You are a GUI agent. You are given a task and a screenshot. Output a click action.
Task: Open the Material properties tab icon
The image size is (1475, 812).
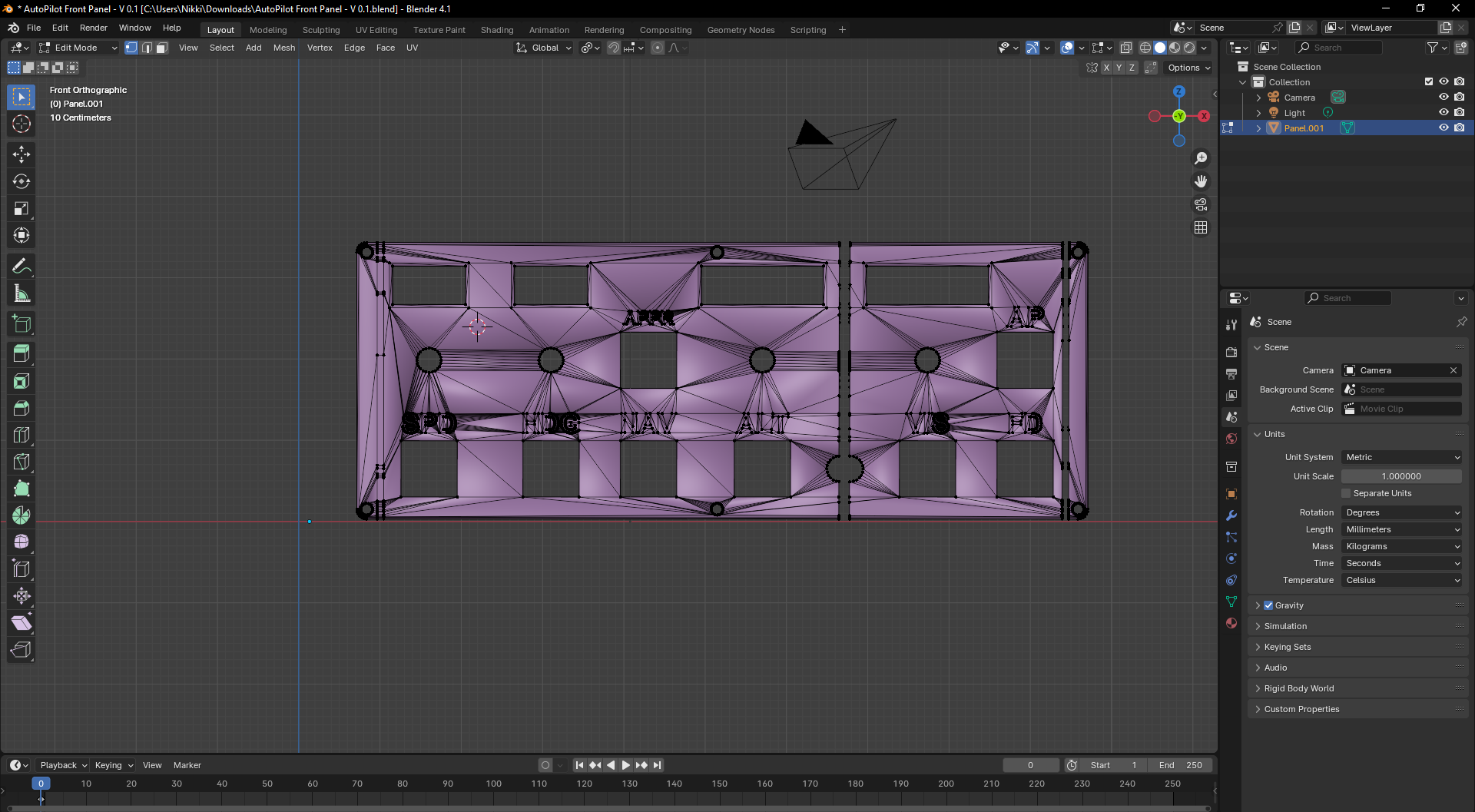(1231, 623)
